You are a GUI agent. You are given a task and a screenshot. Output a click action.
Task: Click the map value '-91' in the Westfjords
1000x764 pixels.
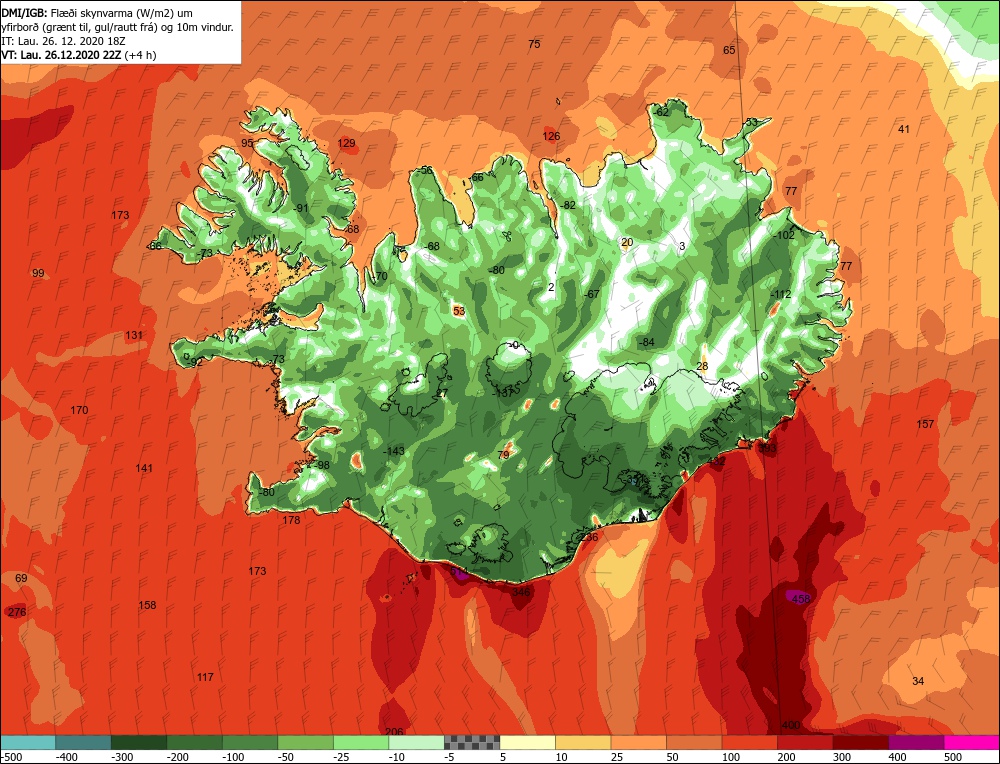pos(300,208)
